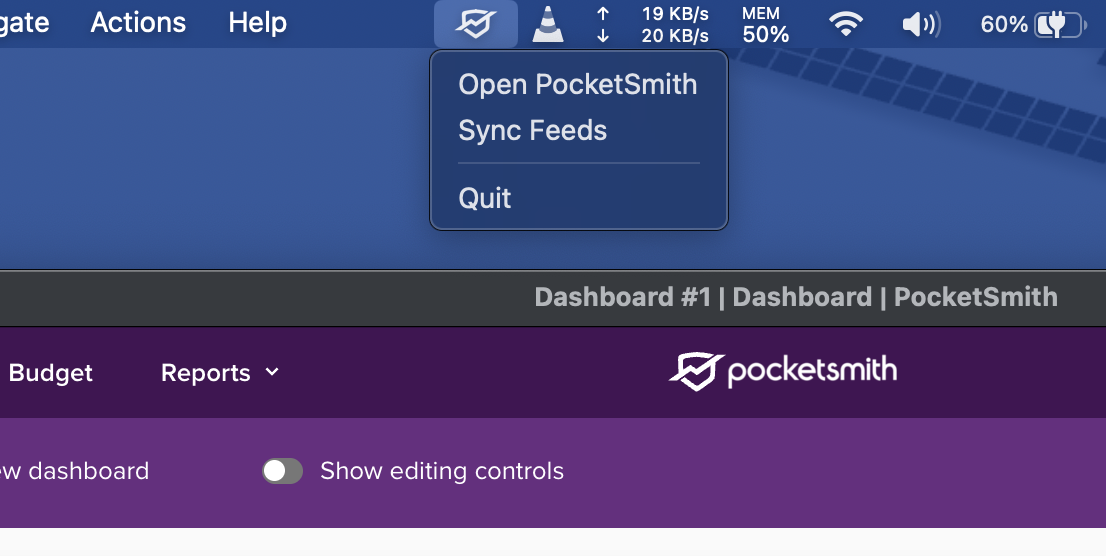Open the MEM 50% memory indicator
Image resolution: width=1106 pixels, height=556 pixels.
(766, 24)
